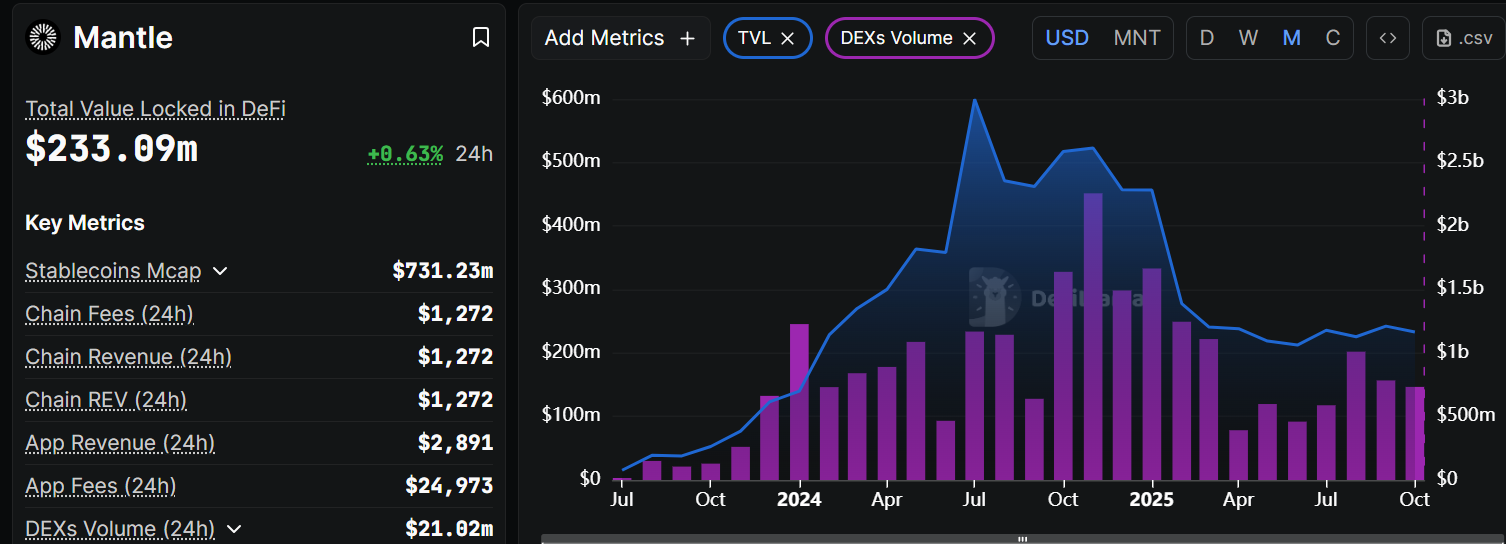Remove the DEXs Volume metric chip
1506x544 pixels.
tap(969, 38)
